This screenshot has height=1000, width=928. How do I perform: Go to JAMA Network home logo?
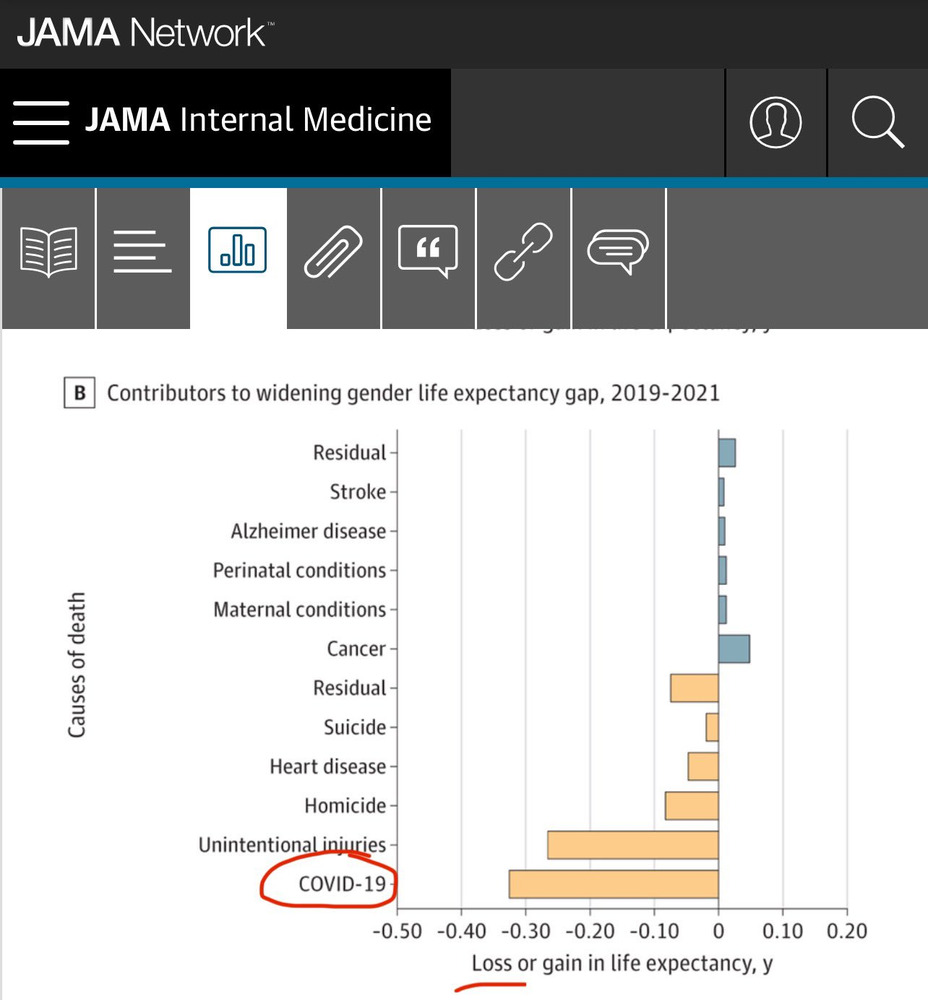pyautogui.click(x=143, y=33)
